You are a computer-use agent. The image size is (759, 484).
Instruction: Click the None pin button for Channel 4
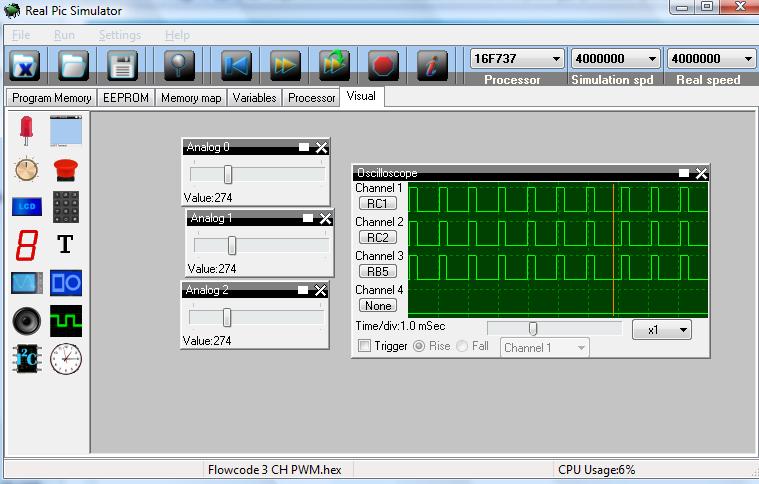point(378,305)
